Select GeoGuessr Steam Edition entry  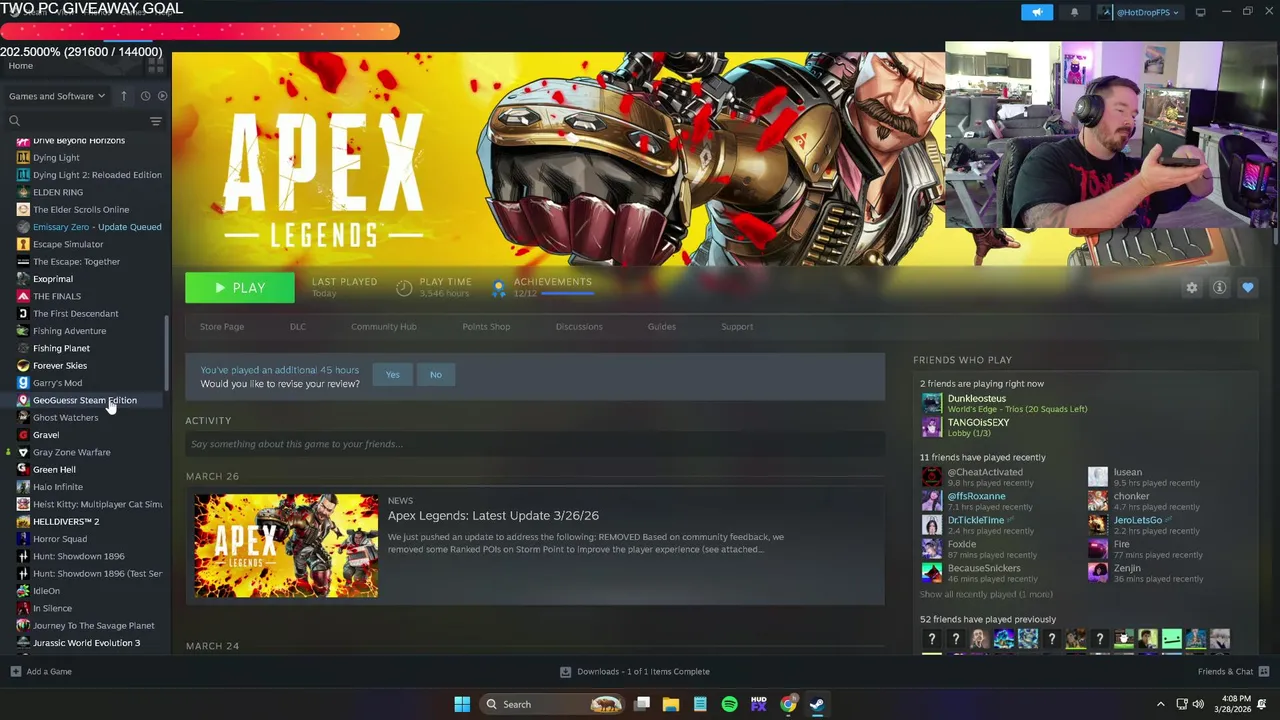(x=85, y=400)
